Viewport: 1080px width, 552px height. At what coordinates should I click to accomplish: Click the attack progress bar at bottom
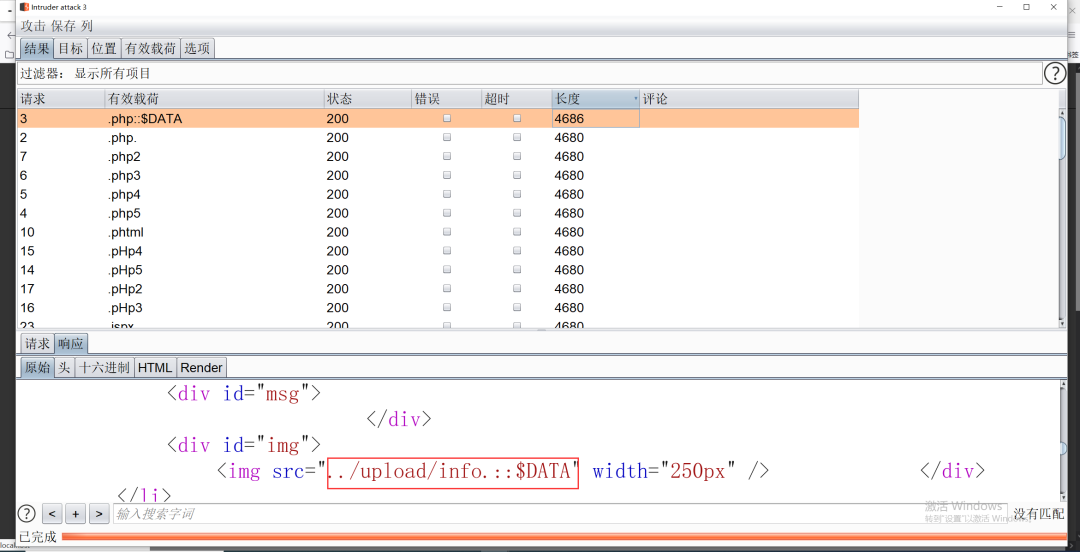(x=560, y=537)
